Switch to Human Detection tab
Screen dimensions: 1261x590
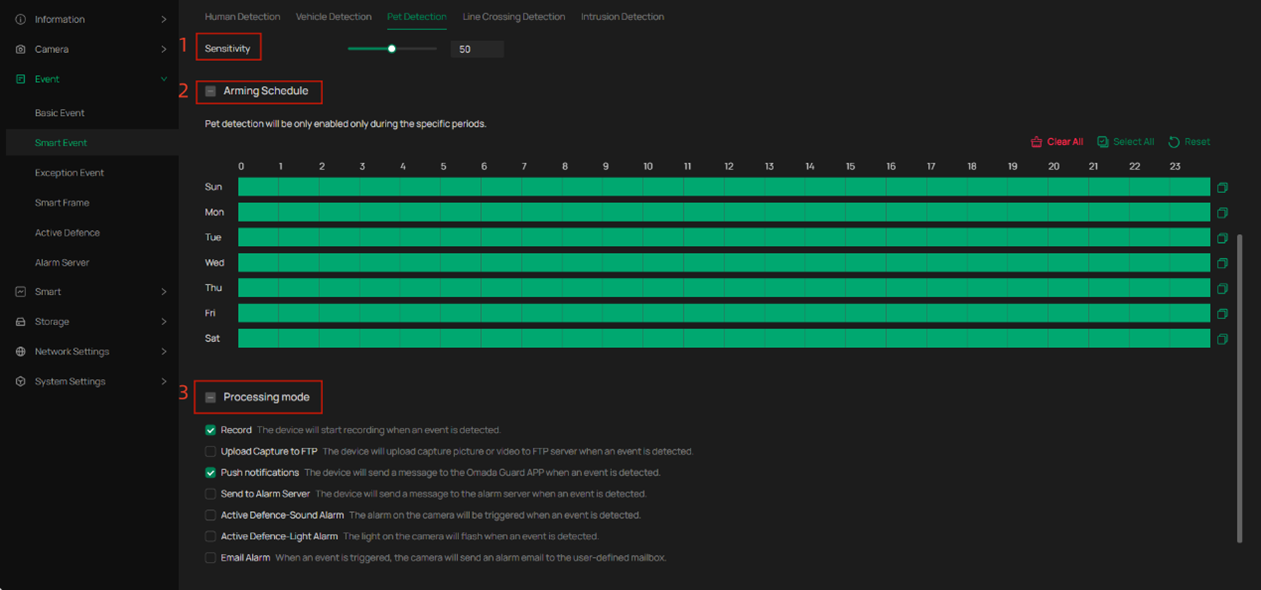(x=242, y=17)
